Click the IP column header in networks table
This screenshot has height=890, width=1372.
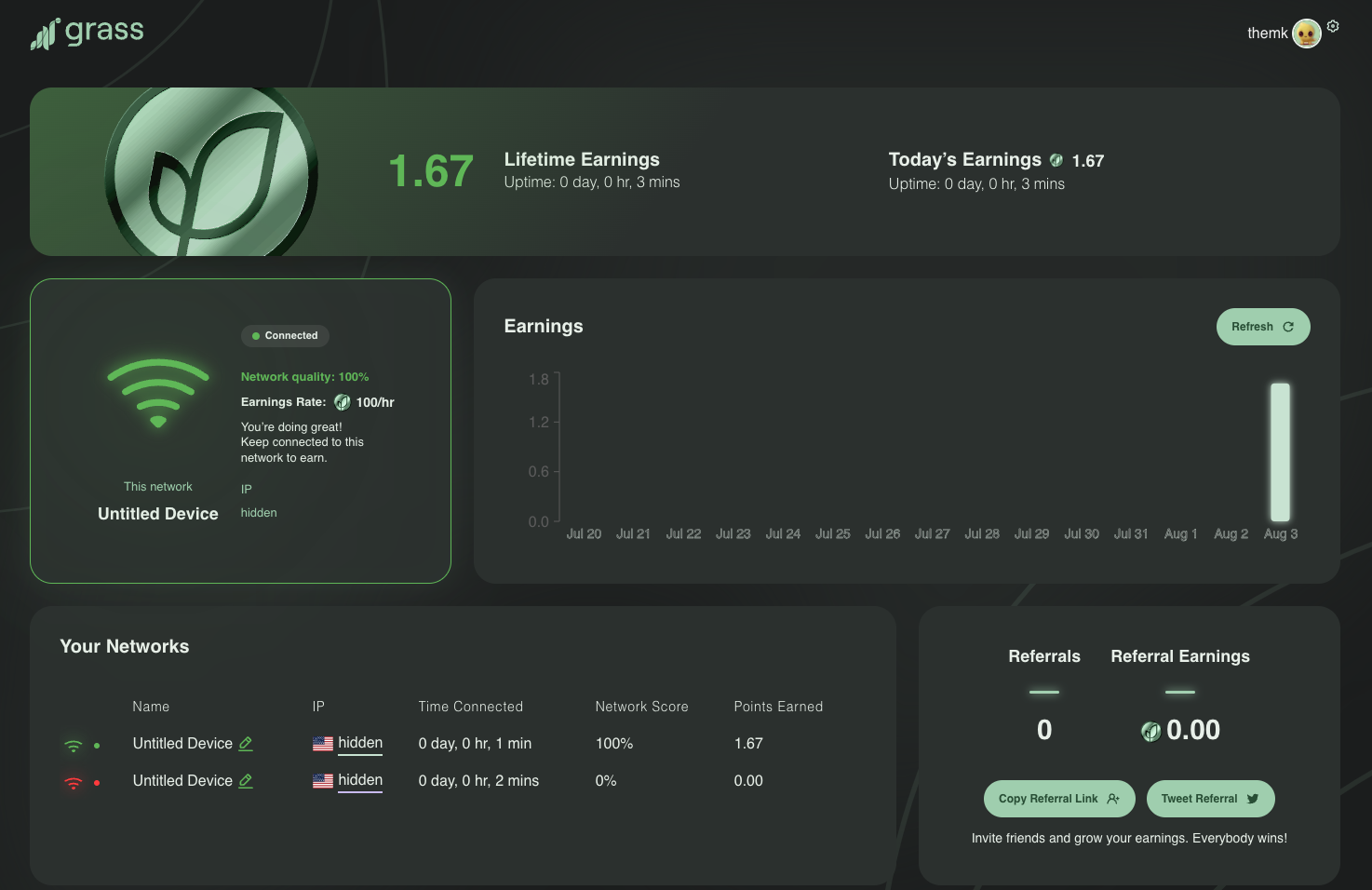pos(318,707)
